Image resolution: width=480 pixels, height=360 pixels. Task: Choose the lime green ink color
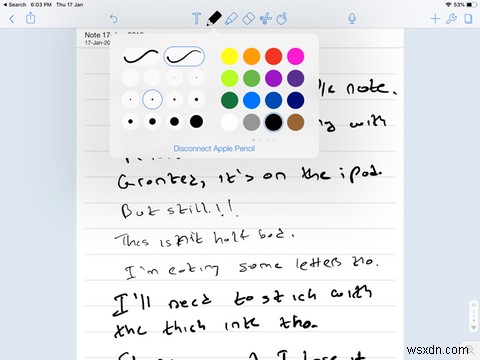click(229, 78)
